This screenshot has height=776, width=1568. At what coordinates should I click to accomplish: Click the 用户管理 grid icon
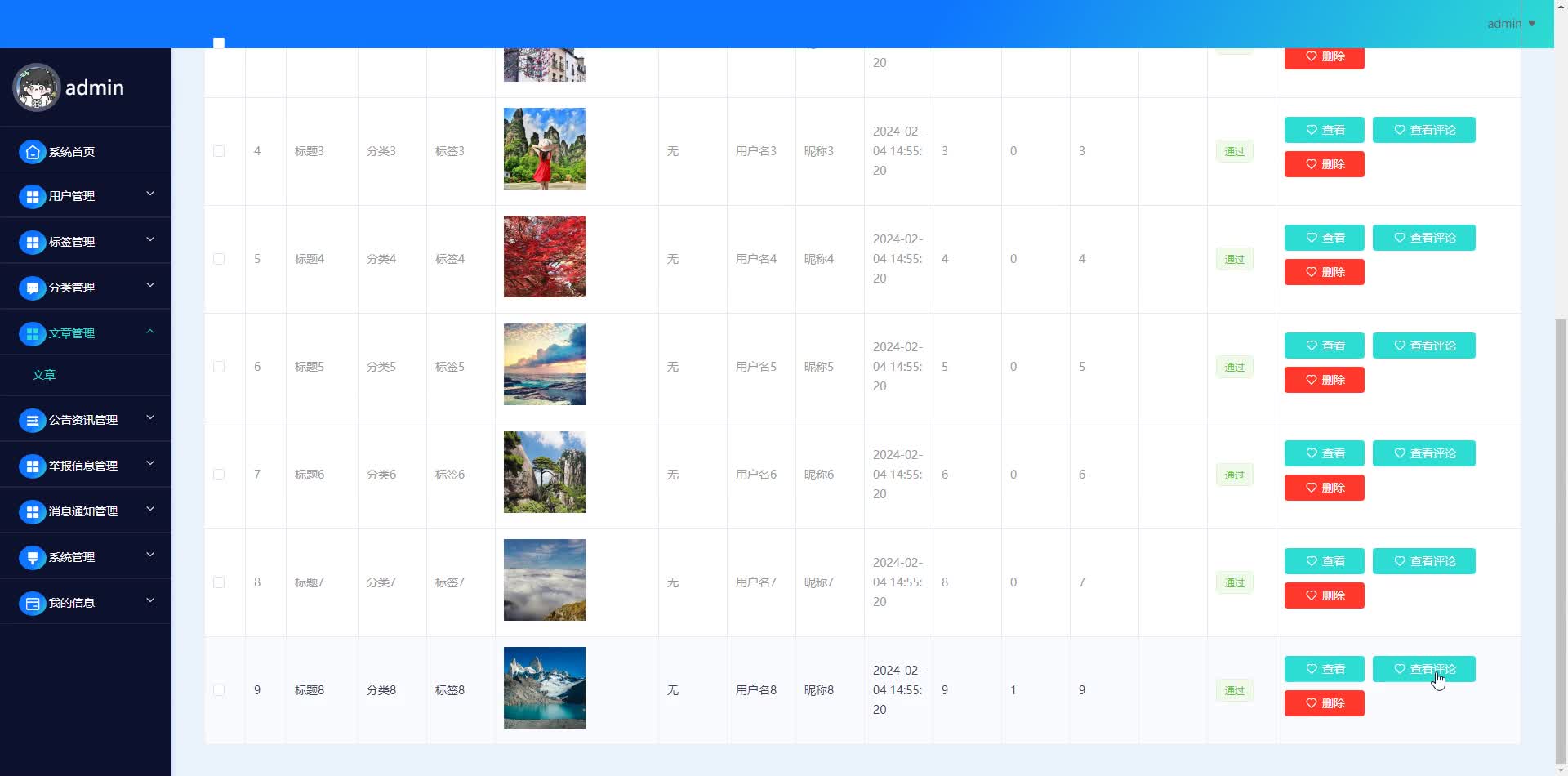point(32,197)
